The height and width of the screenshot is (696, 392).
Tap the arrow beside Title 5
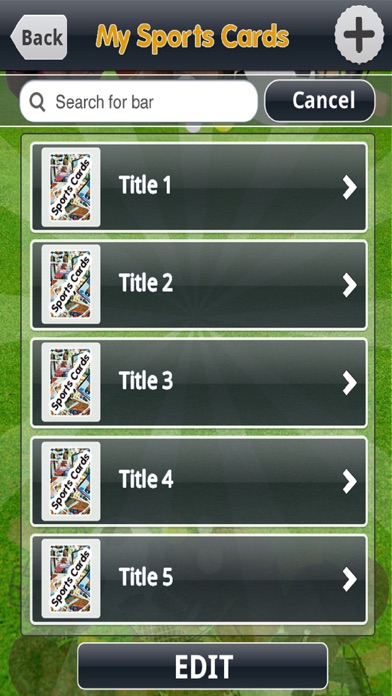(350, 579)
